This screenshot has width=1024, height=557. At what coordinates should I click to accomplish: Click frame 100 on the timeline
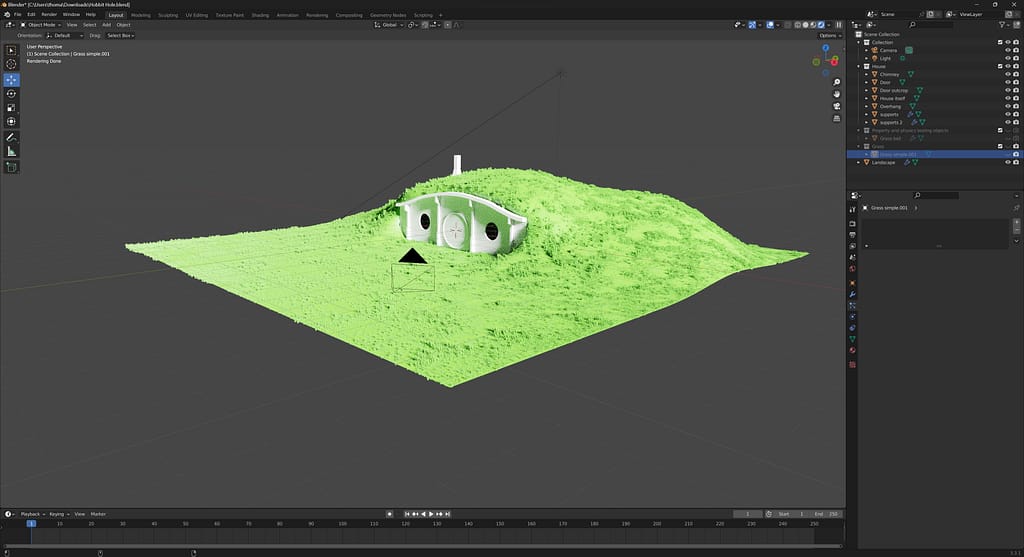click(342, 523)
